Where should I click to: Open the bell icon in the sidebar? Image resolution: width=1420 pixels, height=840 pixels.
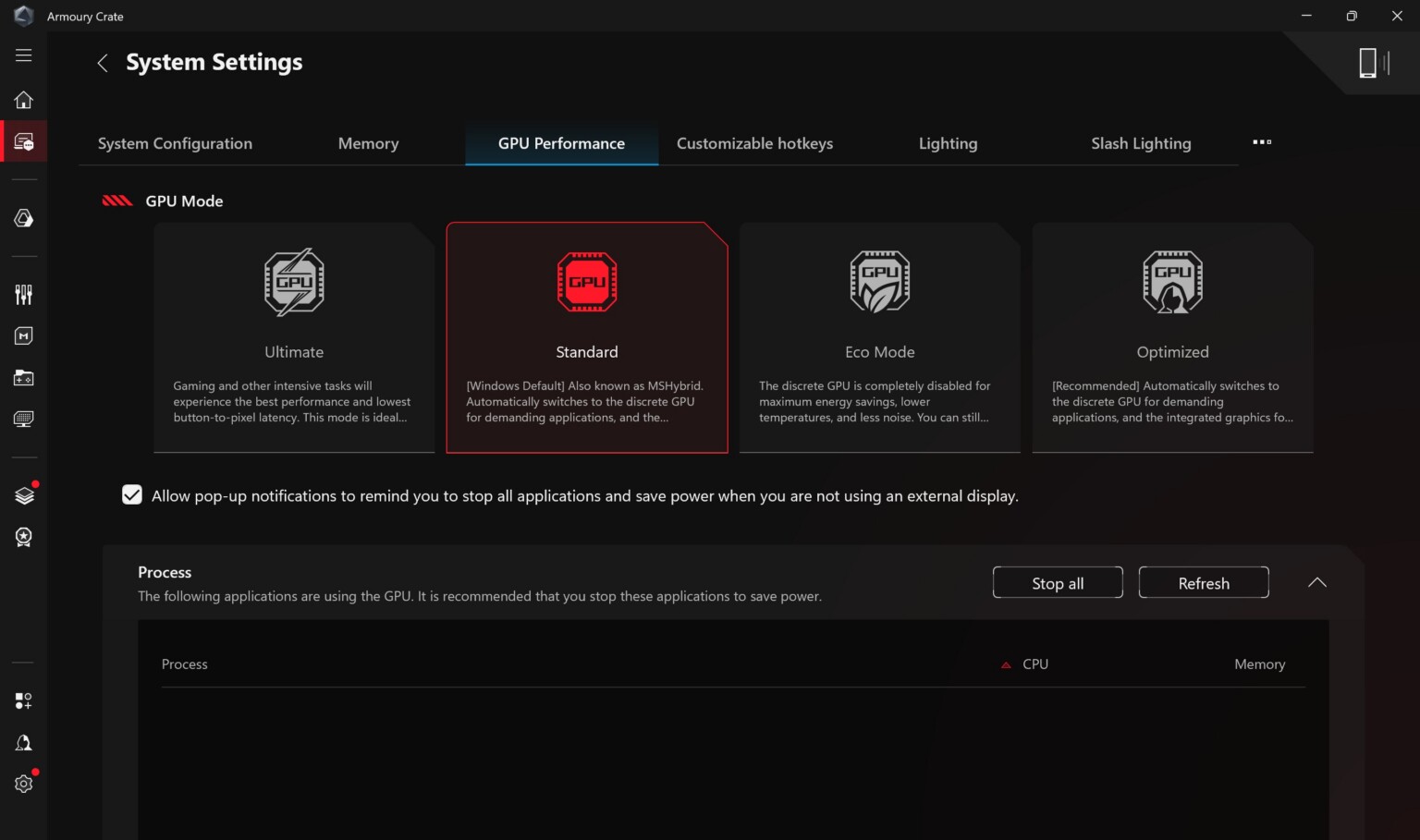(24, 743)
